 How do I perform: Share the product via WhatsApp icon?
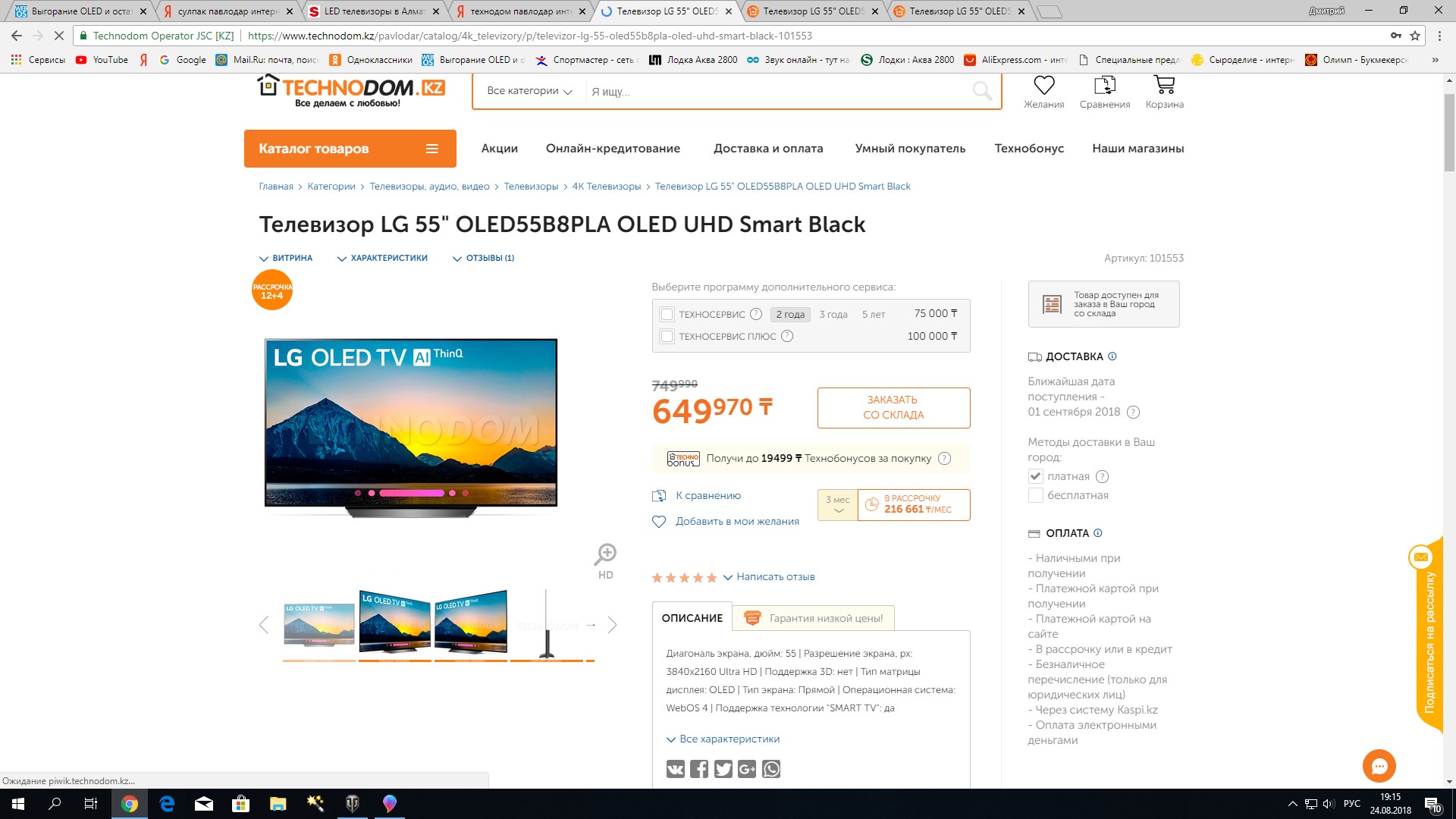click(771, 769)
